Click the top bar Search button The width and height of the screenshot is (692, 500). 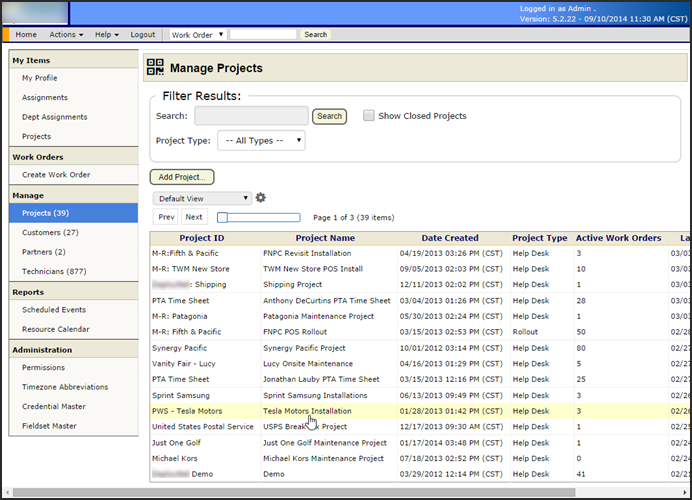[316, 34]
